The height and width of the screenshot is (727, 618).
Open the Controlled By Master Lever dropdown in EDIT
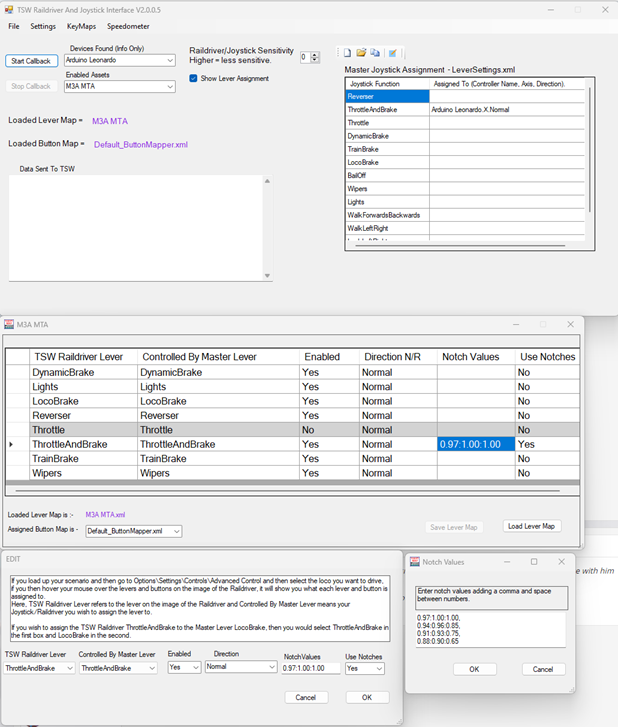[152, 668]
